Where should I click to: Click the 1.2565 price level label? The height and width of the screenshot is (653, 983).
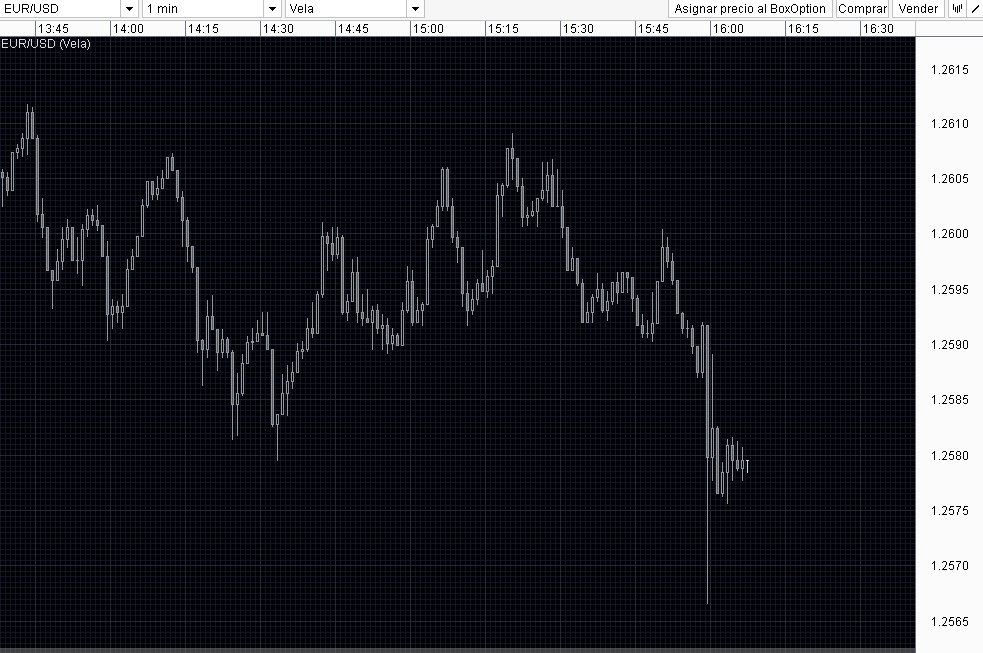click(950, 622)
